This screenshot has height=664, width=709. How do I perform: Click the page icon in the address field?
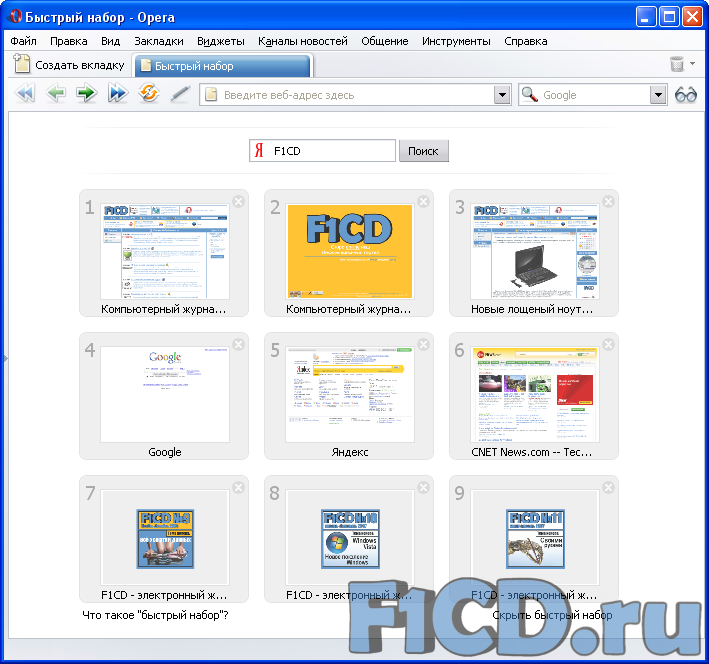211,95
